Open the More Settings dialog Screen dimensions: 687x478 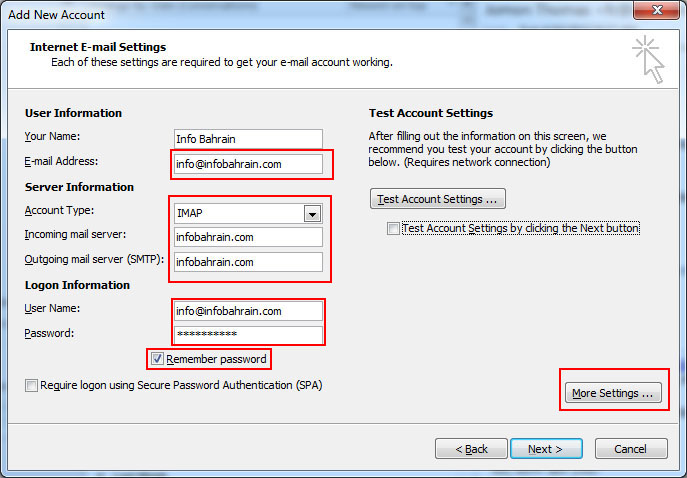(x=614, y=393)
